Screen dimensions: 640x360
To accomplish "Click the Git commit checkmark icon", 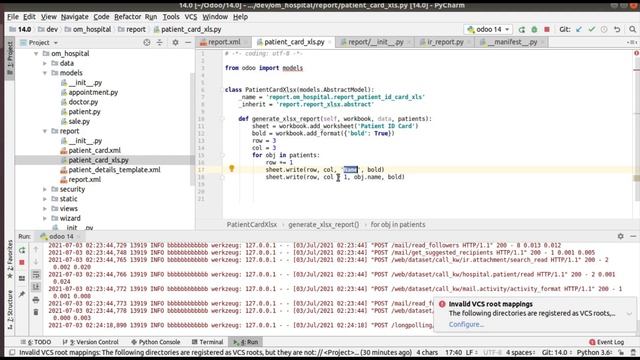I will (x=591, y=29).
